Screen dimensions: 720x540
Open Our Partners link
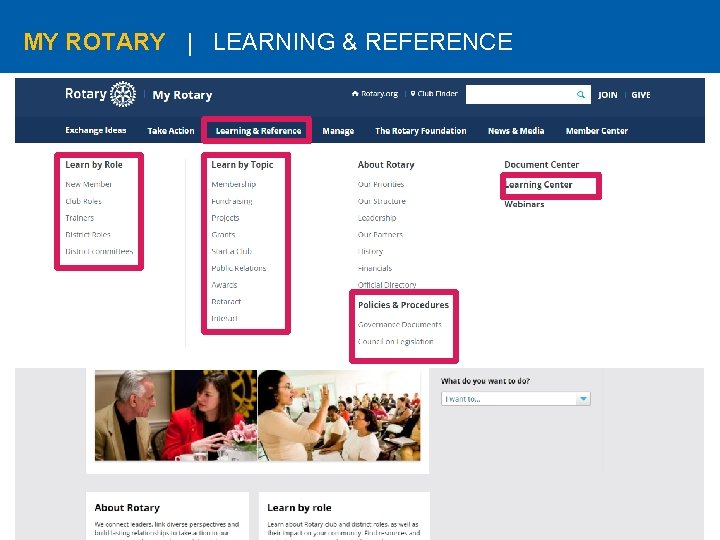tap(380, 235)
